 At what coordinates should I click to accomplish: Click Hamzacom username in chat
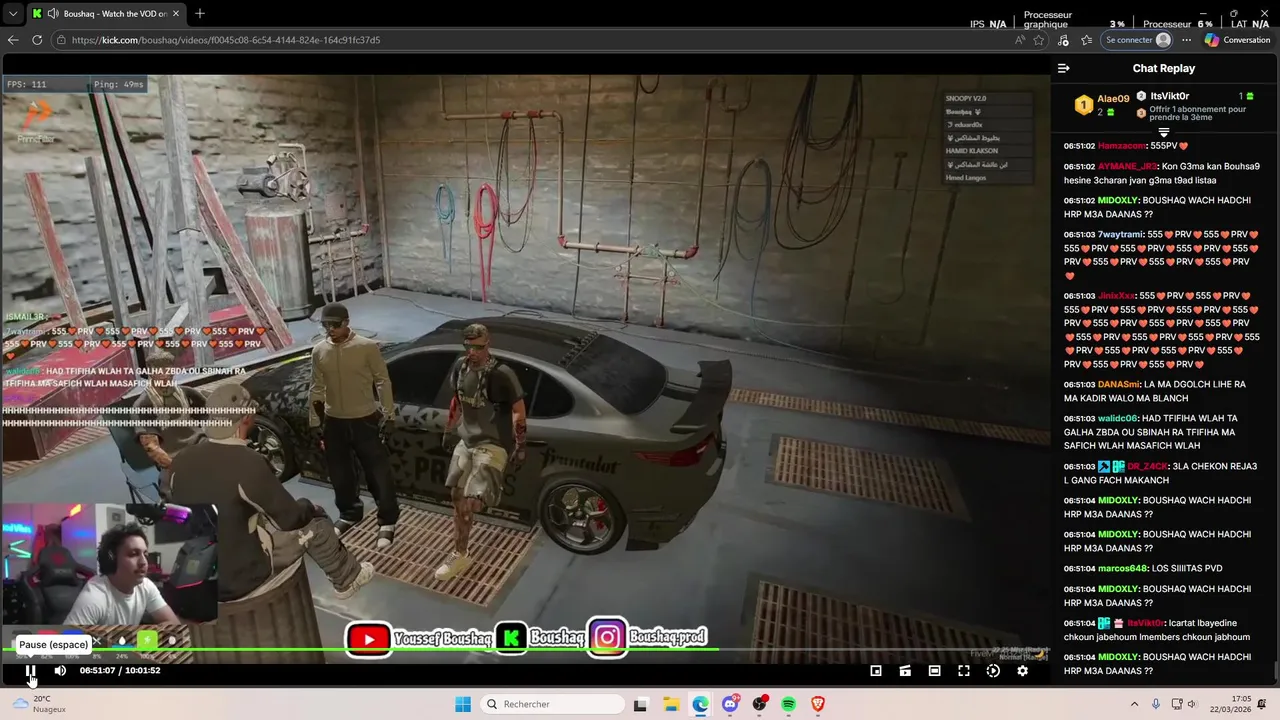pos(1120,146)
